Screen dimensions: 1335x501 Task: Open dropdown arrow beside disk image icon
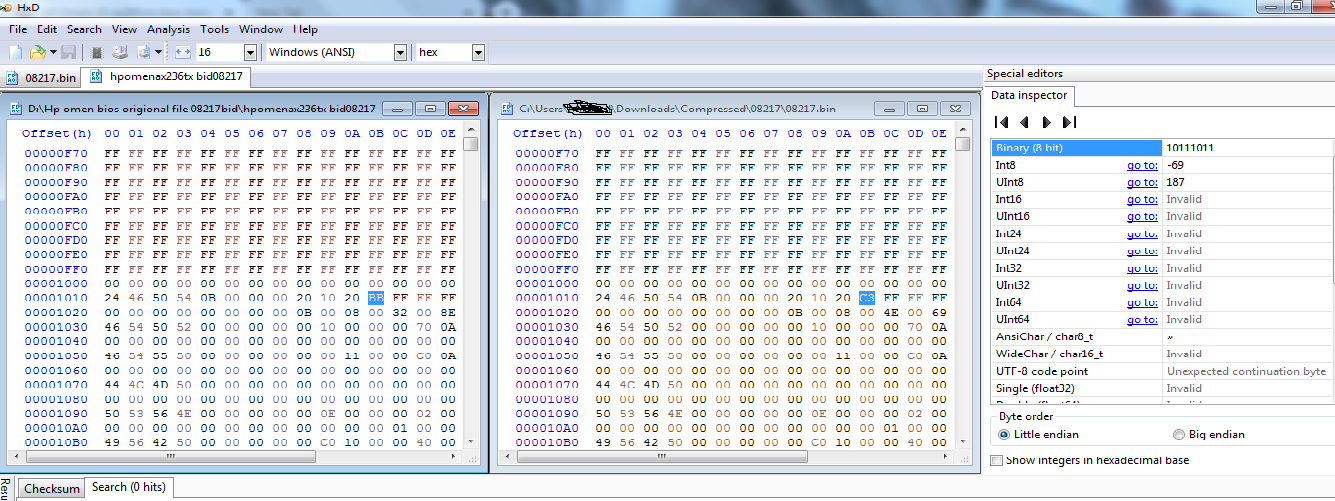(x=159, y=52)
